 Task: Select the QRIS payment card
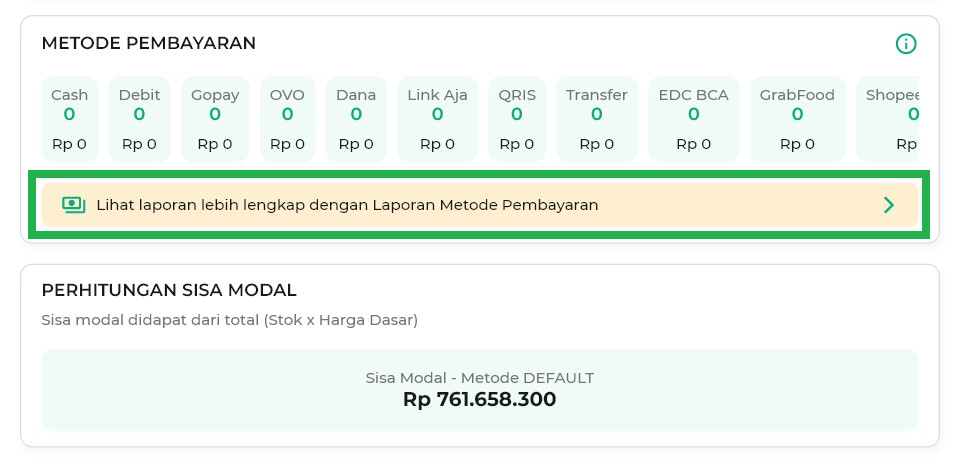point(517,119)
